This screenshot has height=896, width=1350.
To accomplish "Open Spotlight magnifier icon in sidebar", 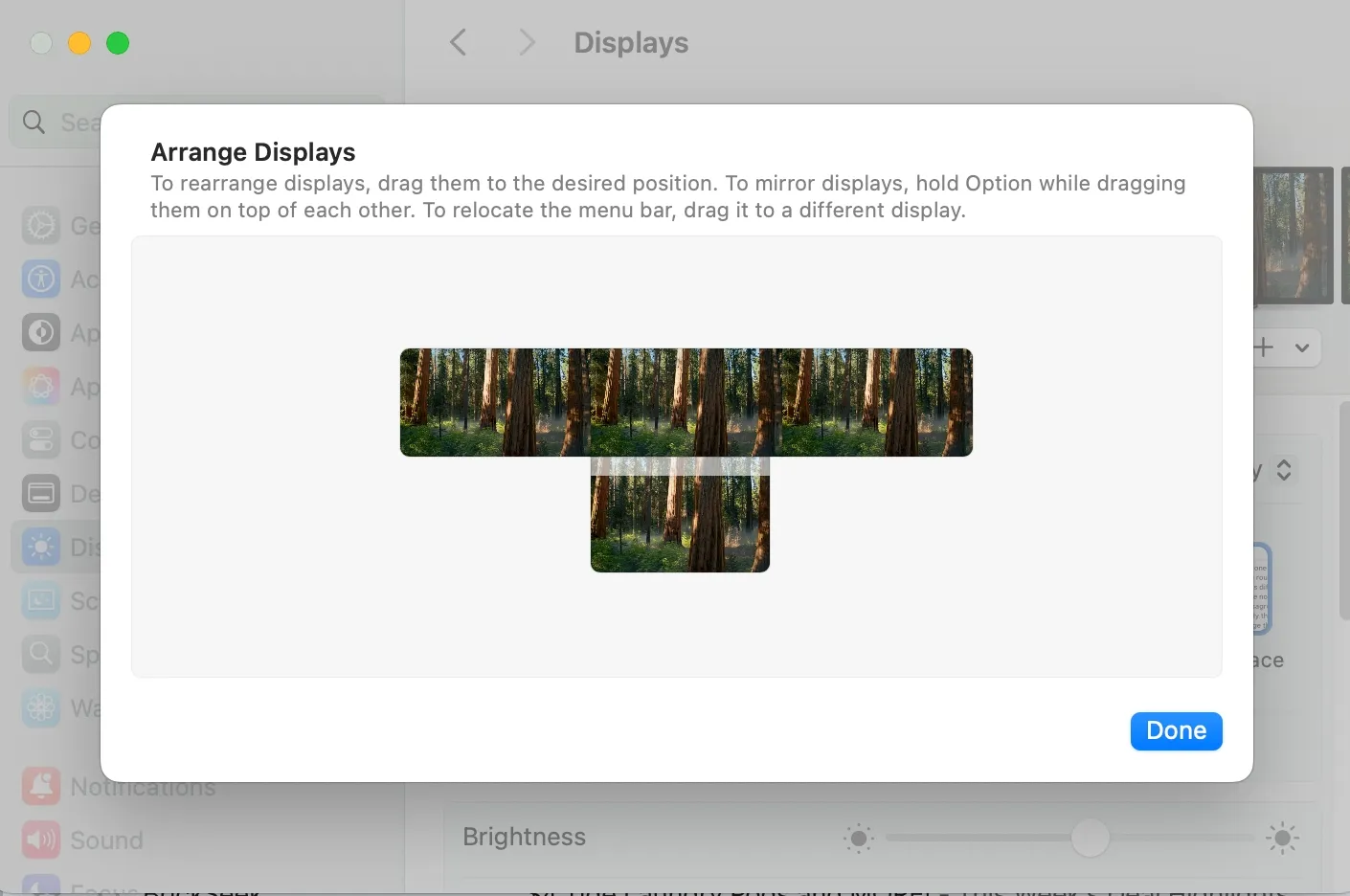I will coord(41,654).
